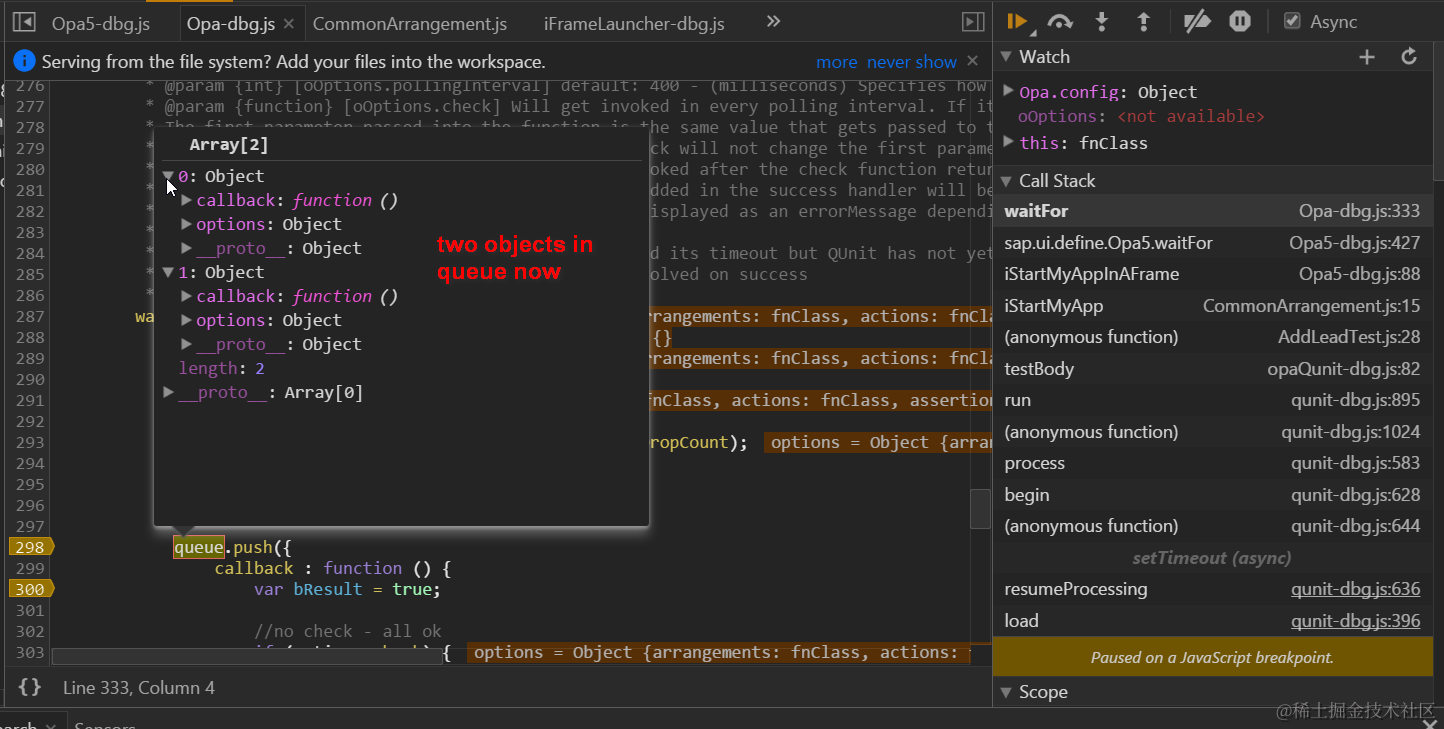Click the 'never show' link

click(912, 62)
